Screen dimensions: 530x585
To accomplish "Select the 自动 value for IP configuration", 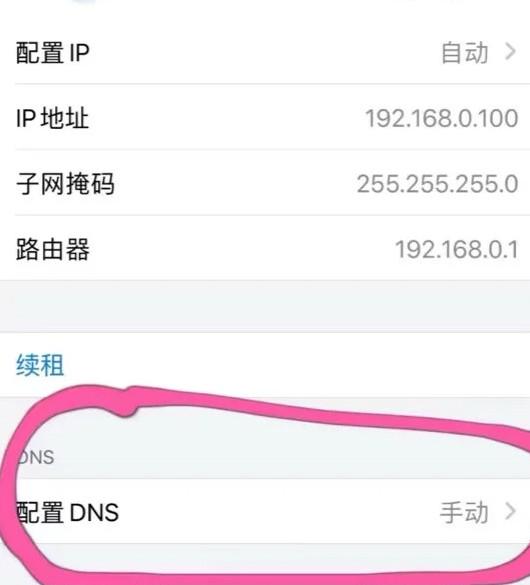I will tap(465, 53).
